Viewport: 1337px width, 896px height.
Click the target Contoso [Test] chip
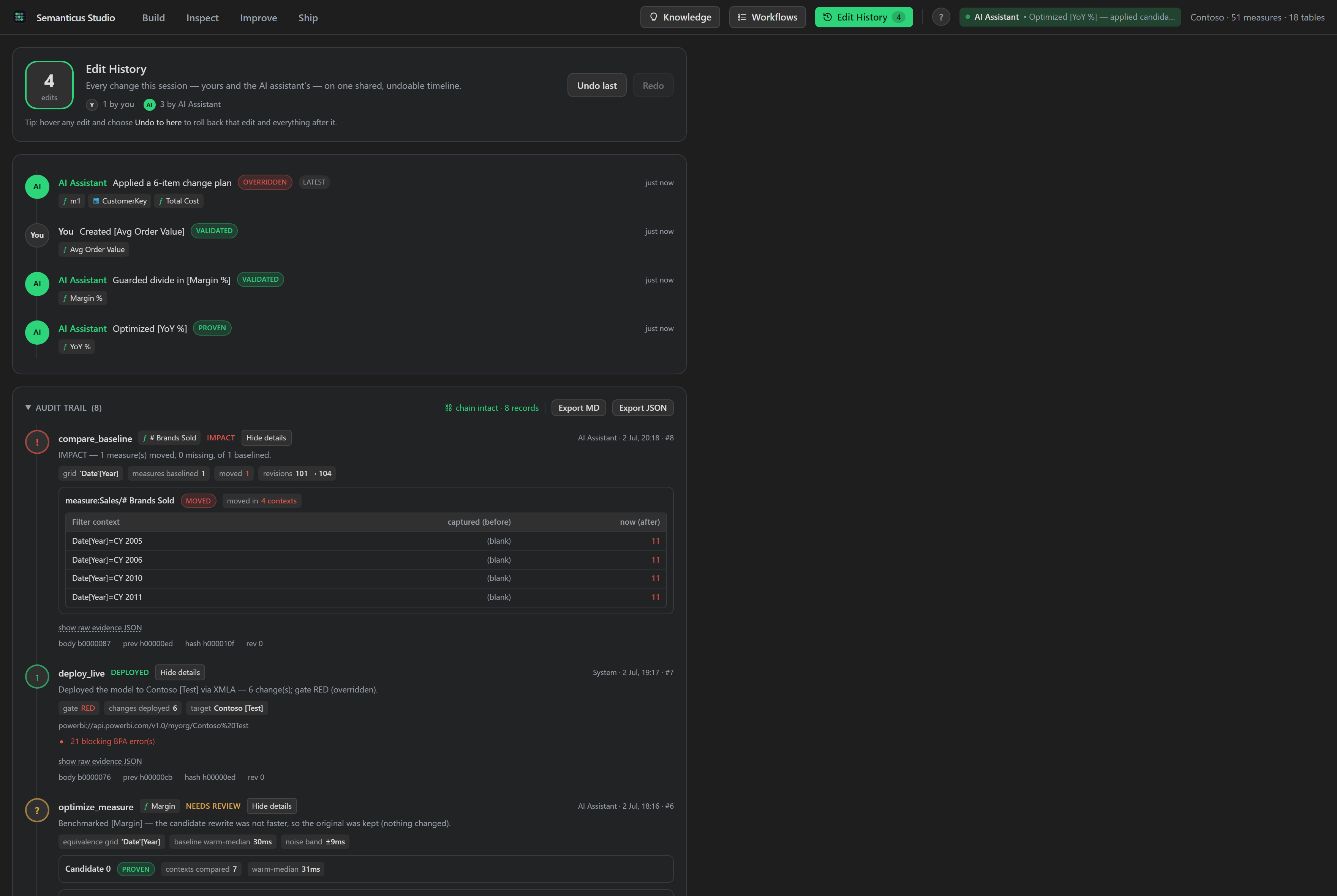[x=227, y=708]
